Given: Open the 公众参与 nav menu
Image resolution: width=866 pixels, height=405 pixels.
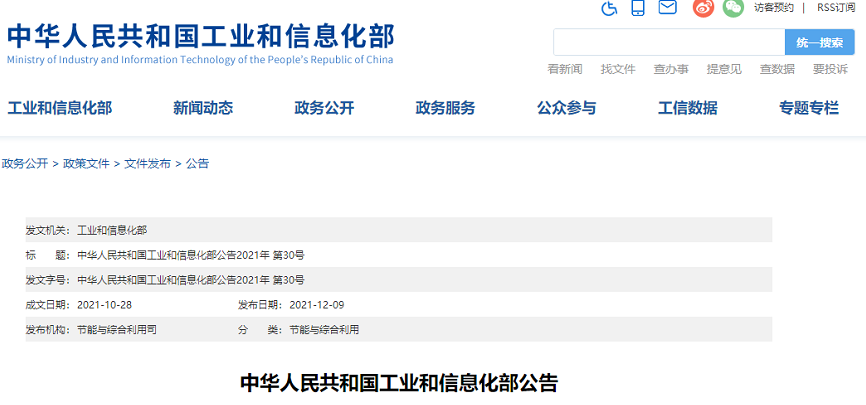Looking at the screenshot, I should [567, 108].
